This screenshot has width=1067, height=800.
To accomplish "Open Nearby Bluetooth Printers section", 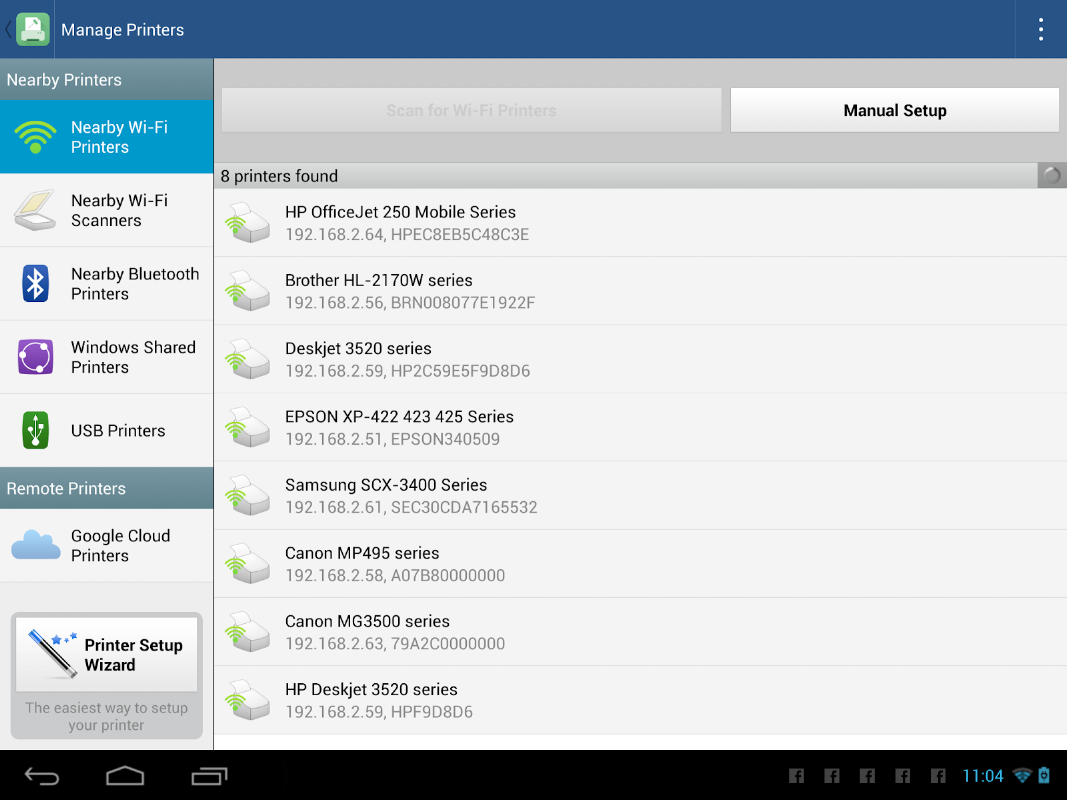I will pos(107,284).
